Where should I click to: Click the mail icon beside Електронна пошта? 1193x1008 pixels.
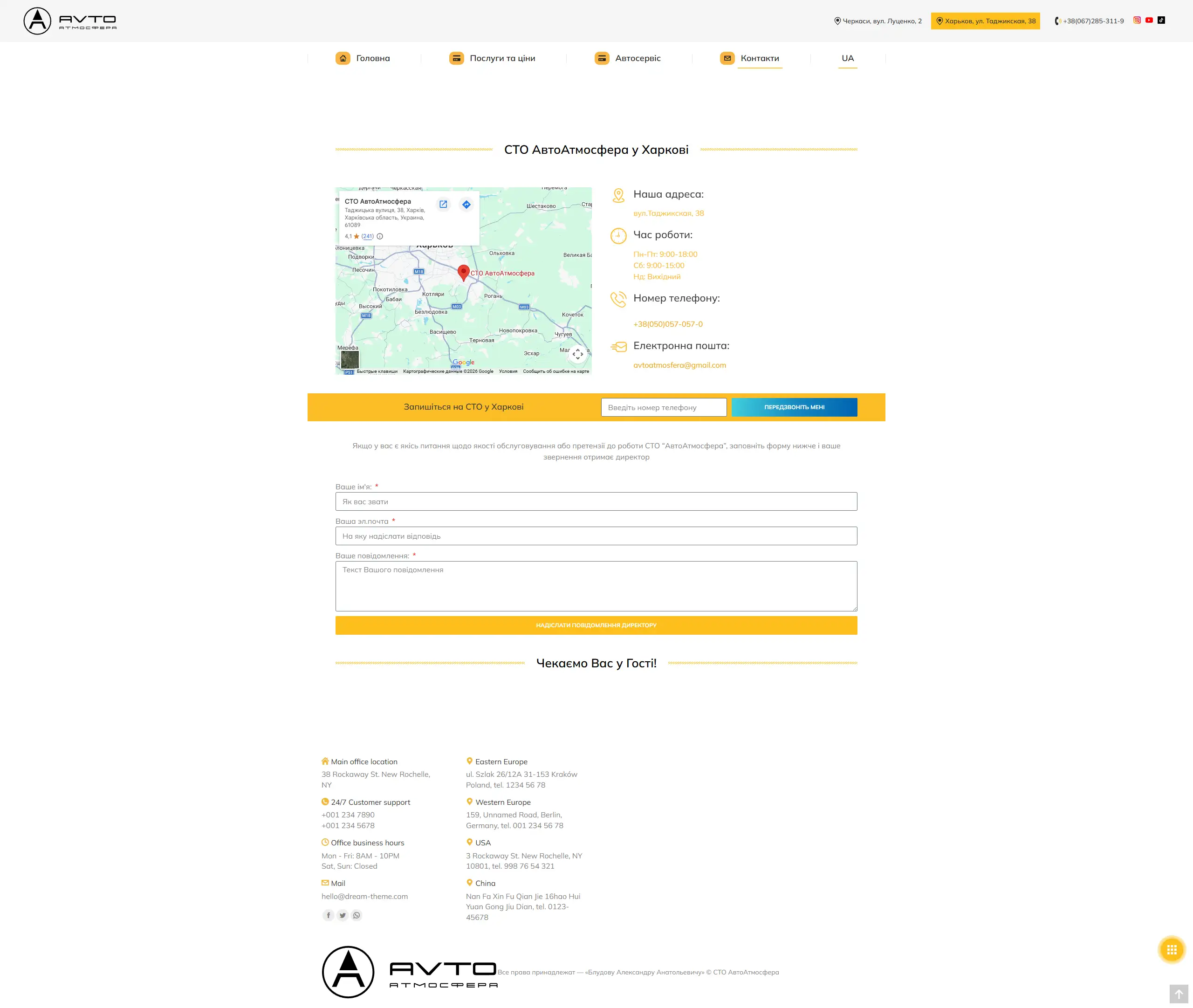[618, 346]
